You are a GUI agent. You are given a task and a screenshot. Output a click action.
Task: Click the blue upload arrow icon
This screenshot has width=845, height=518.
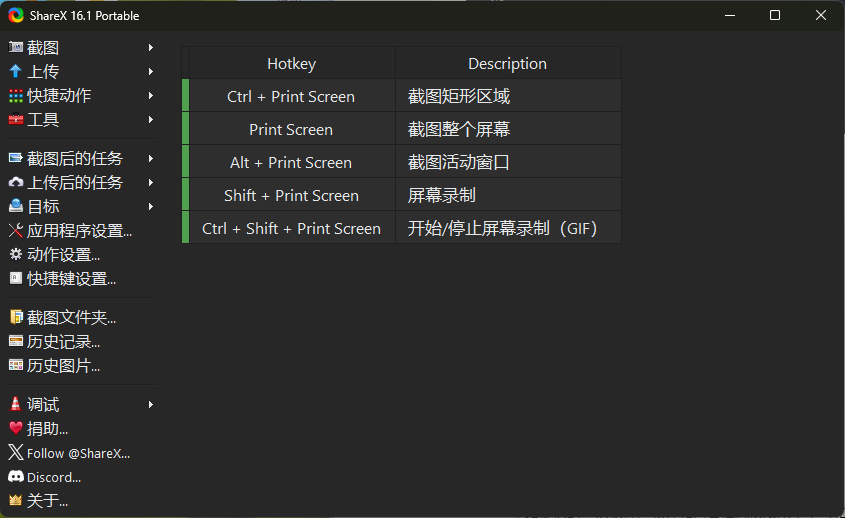pyautogui.click(x=15, y=72)
